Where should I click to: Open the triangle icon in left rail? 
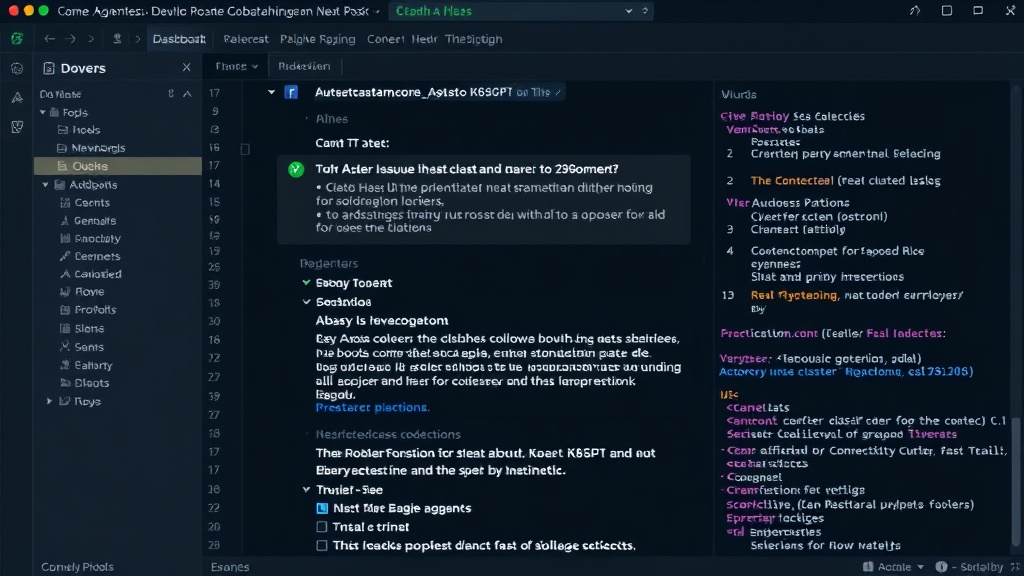pos(17,98)
